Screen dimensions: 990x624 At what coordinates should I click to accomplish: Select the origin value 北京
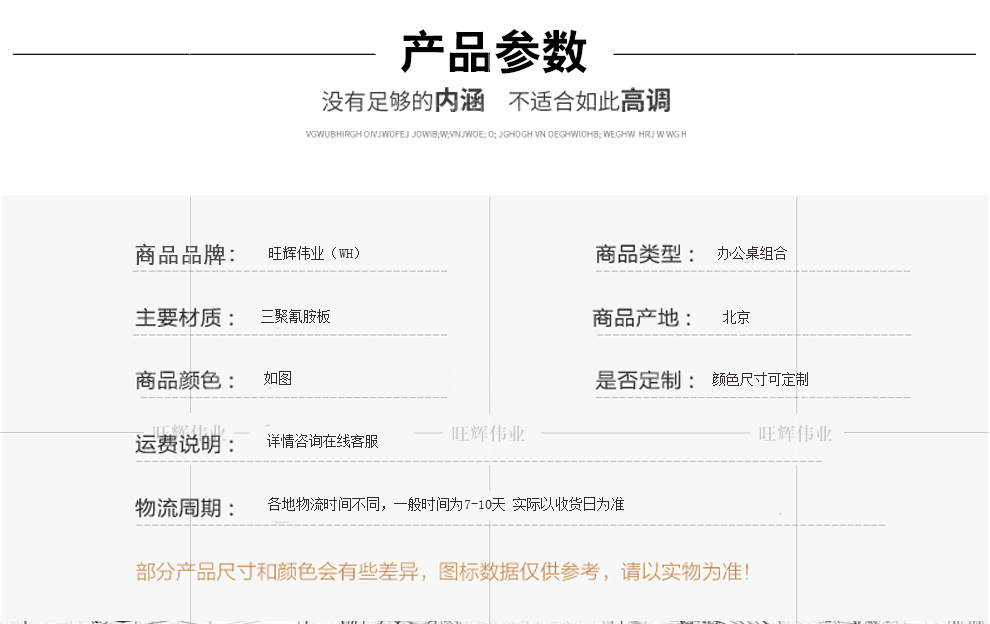[x=736, y=317]
